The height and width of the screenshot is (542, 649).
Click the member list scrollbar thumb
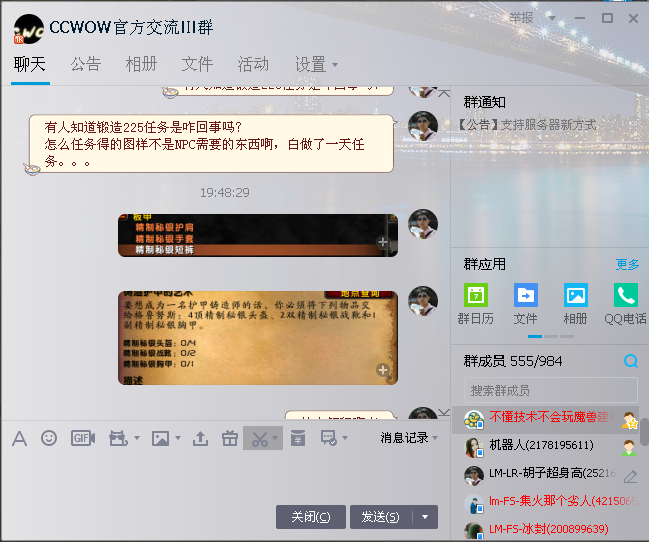pyautogui.click(x=644, y=431)
